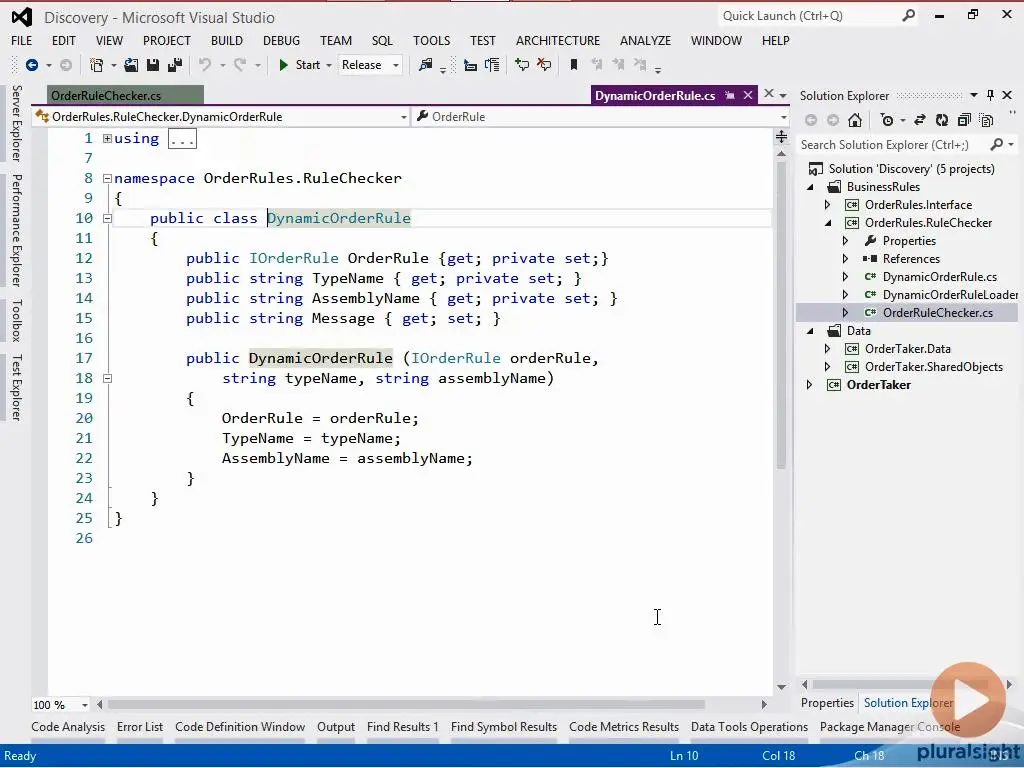Open the BUILD menu

(x=226, y=41)
